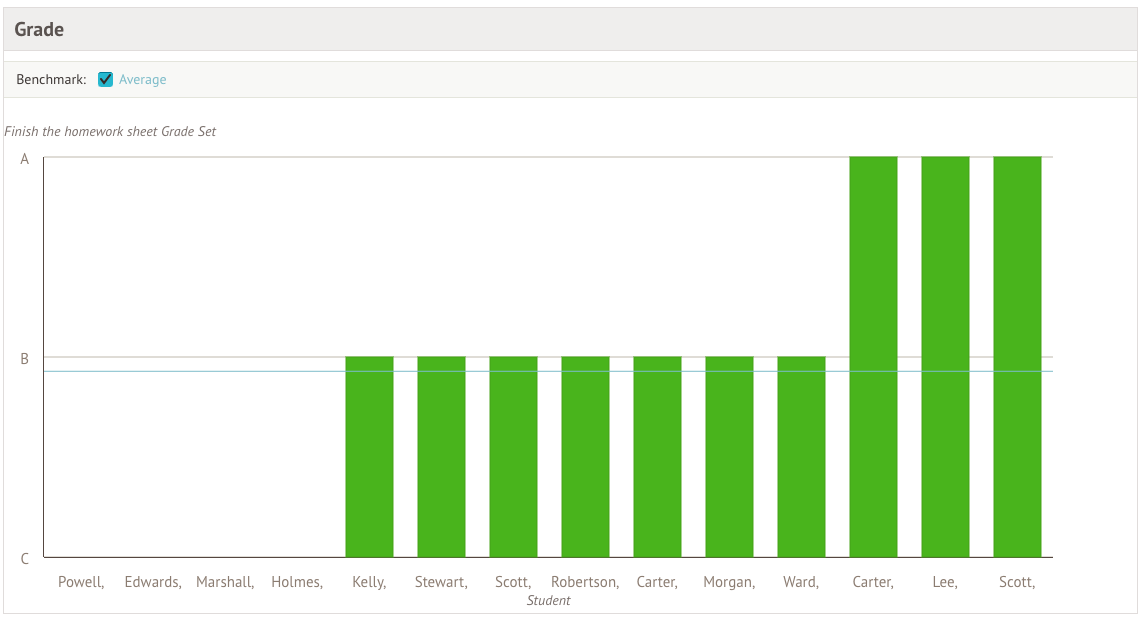
Task: Click the 'Scott,' label after Lee
Action: 1017,582
